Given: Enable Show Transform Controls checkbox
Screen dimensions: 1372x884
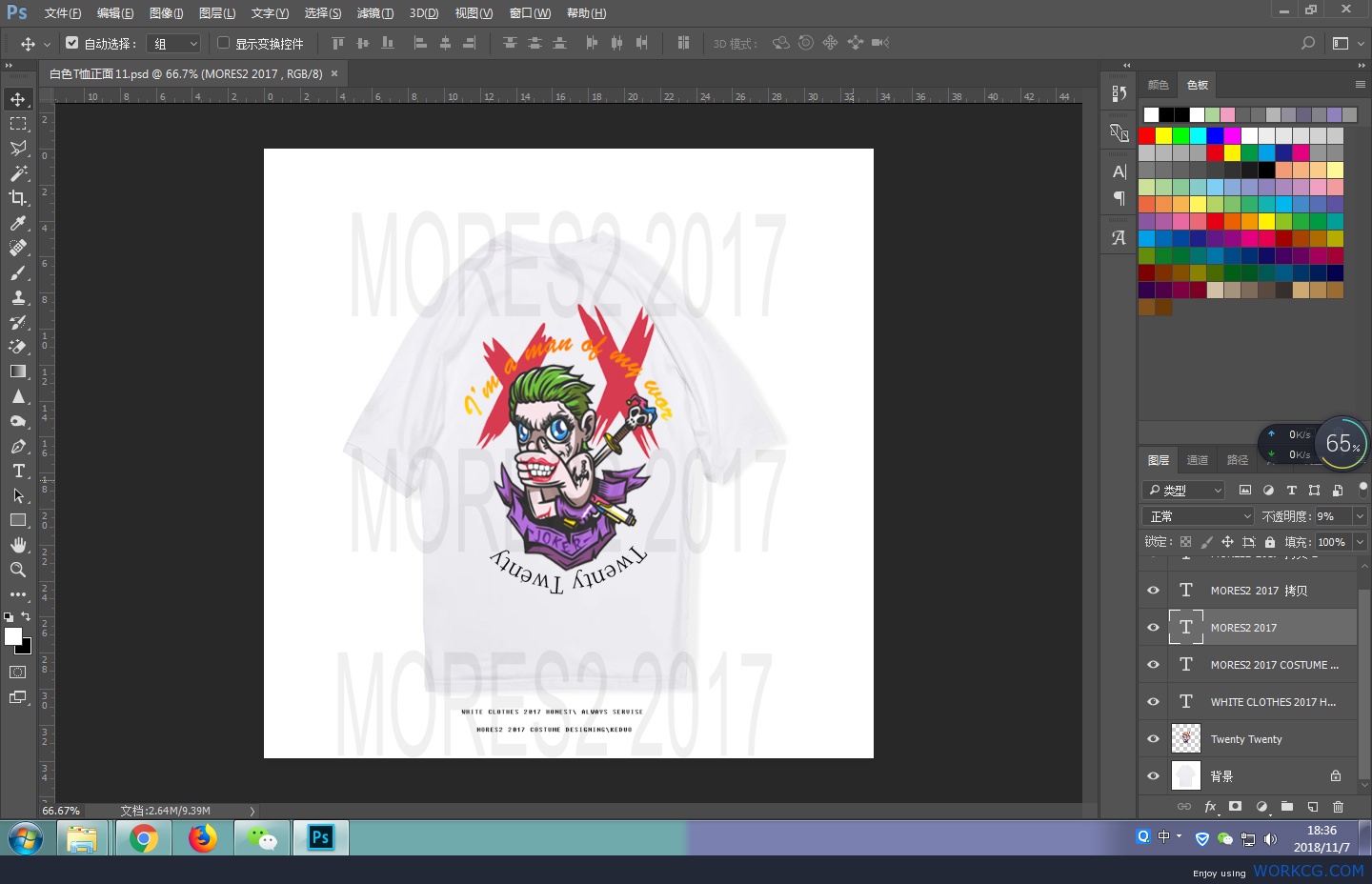Looking at the screenshot, I should (x=224, y=43).
